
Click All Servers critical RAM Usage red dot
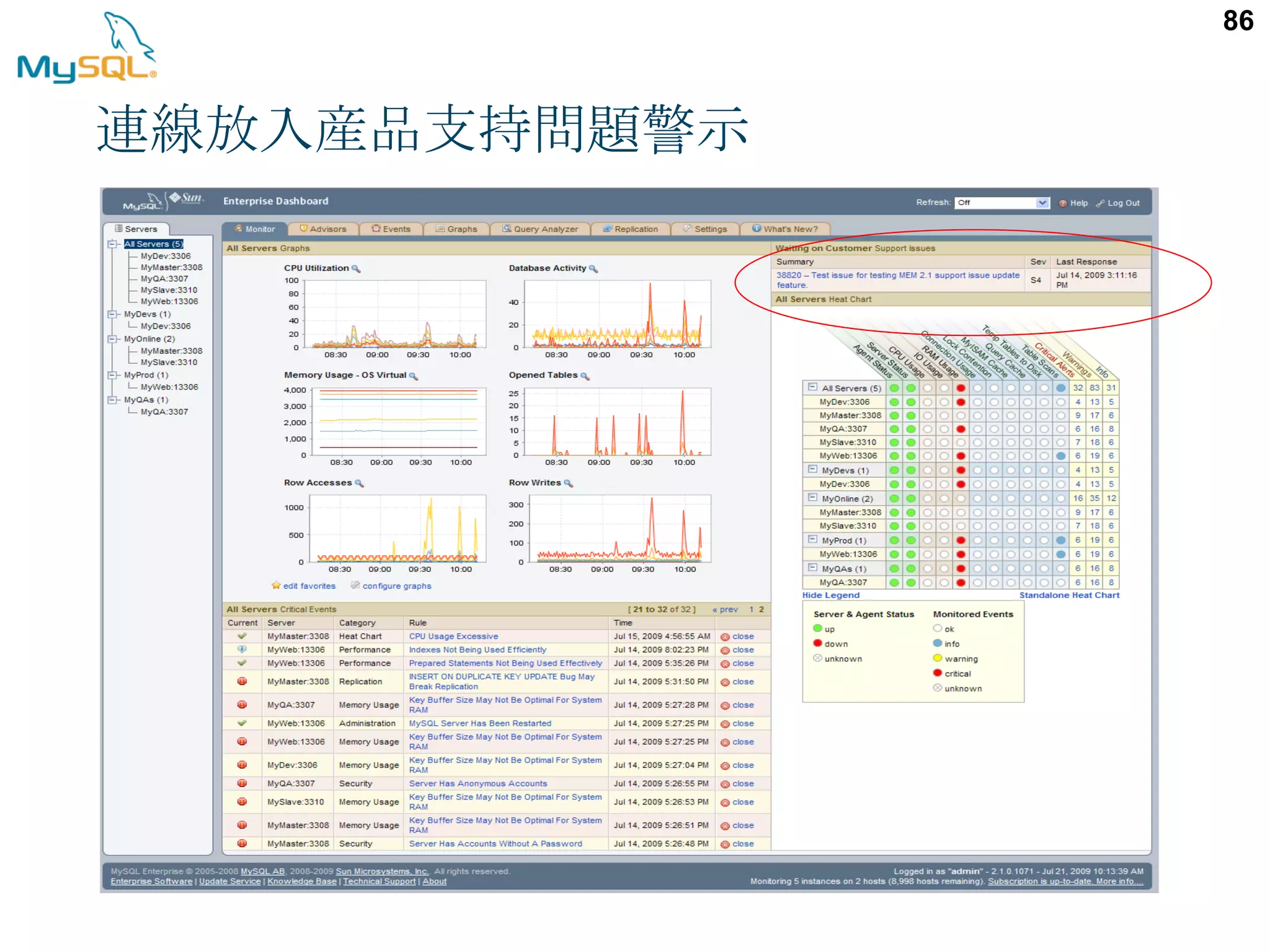[x=961, y=388]
